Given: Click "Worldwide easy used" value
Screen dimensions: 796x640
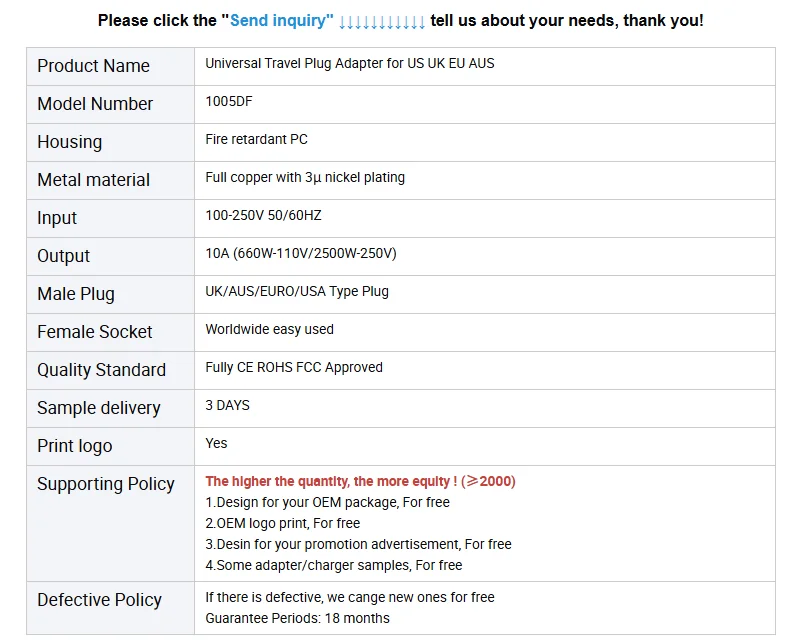Looking at the screenshot, I should (270, 330).
